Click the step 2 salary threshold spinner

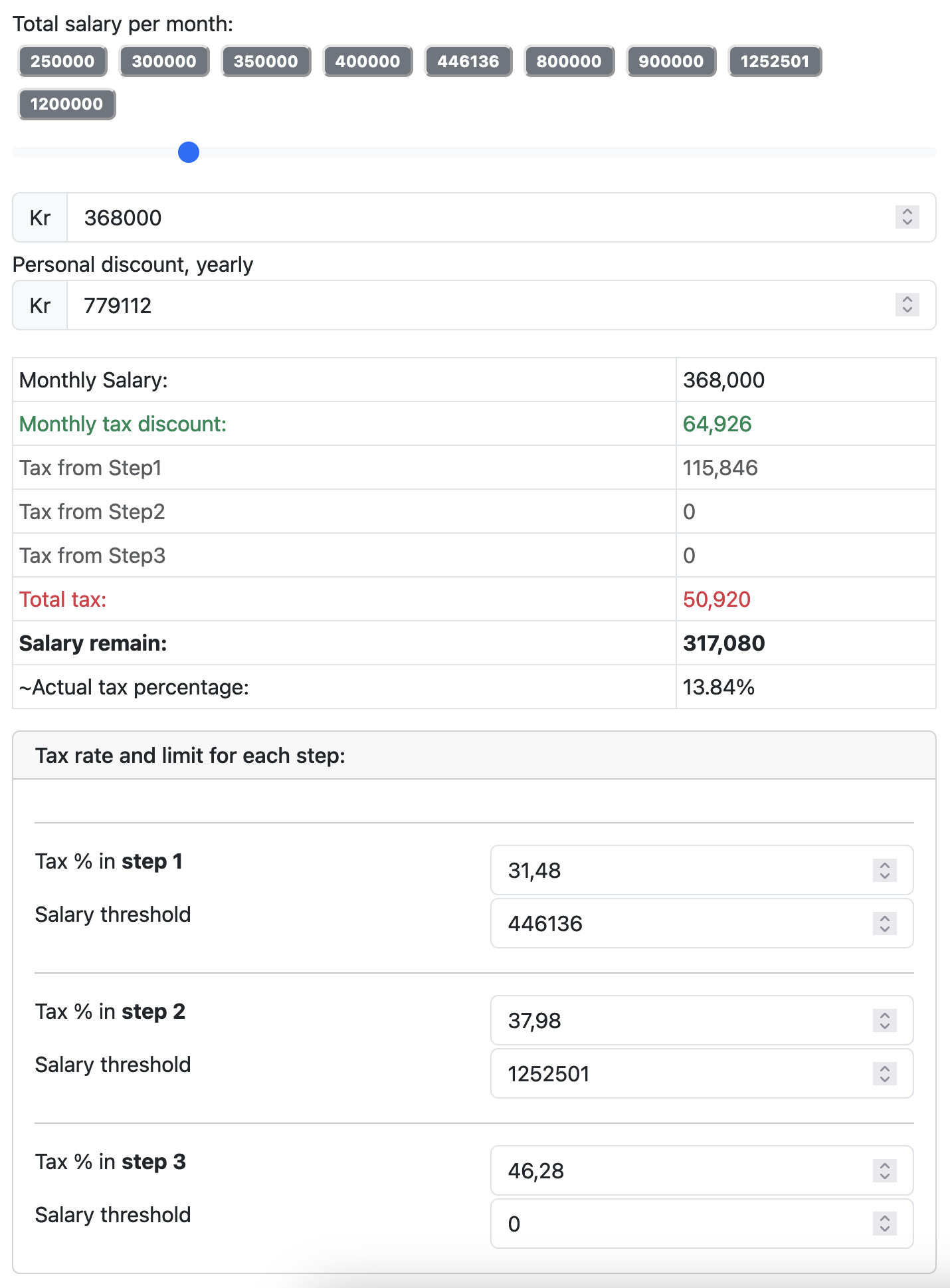point(884,1074)
